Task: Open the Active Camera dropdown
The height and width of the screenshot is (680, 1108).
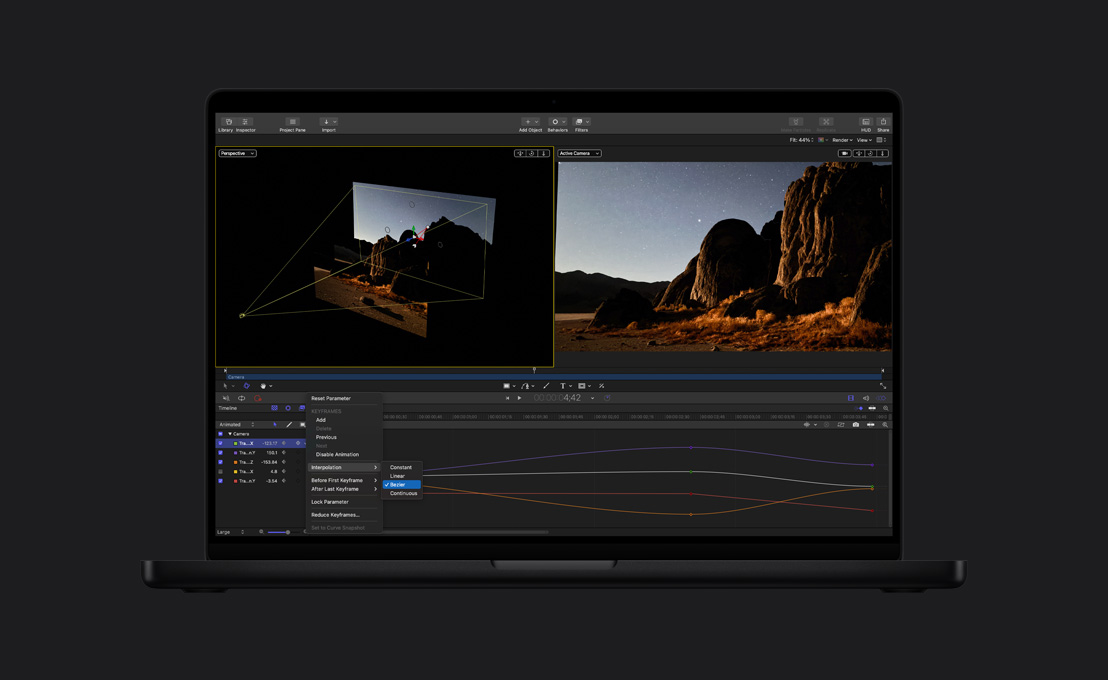Action: point(579,153)
